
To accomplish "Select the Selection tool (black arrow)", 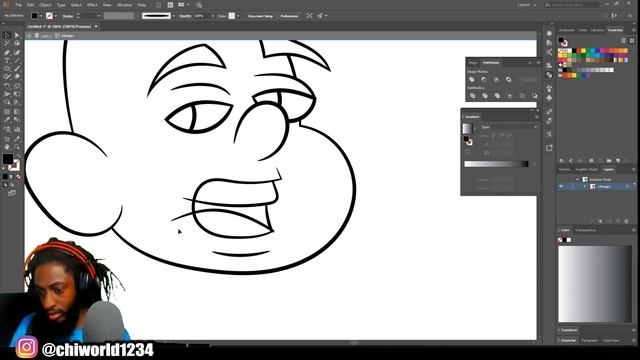I will click(x=7, y=35).
